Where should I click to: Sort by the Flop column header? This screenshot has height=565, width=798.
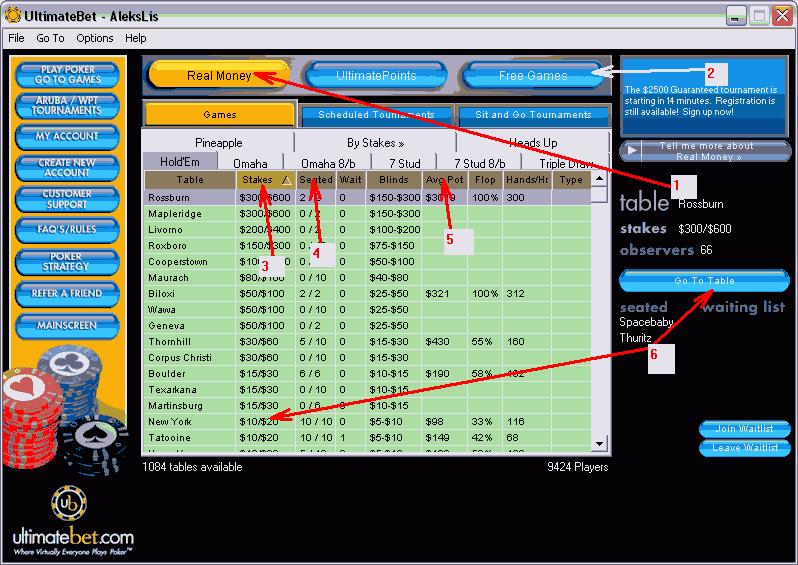(x=485, y=180)
